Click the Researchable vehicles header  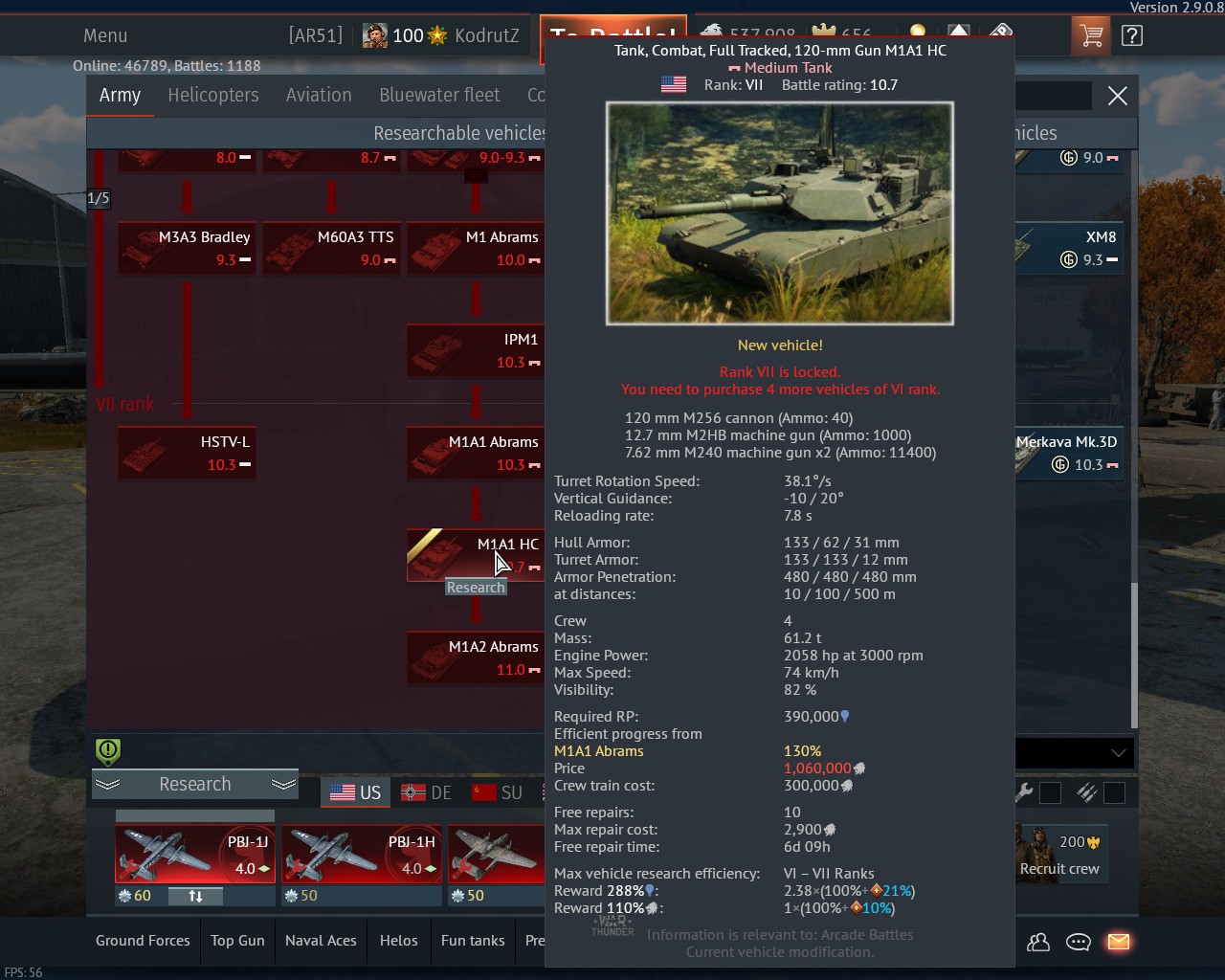click(459, 133)
